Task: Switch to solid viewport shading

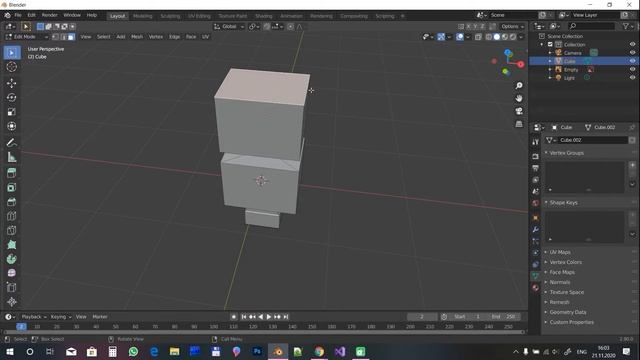Action: point(497,37)
